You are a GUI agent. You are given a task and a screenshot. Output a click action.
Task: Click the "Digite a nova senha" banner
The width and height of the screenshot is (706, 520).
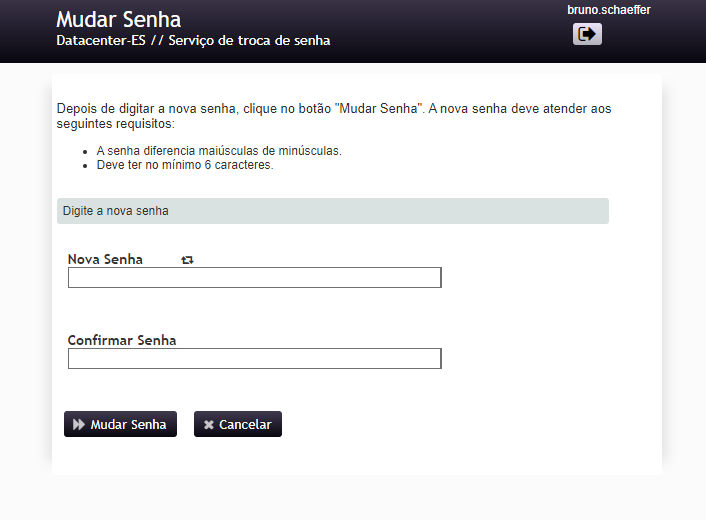coord(332,211)
